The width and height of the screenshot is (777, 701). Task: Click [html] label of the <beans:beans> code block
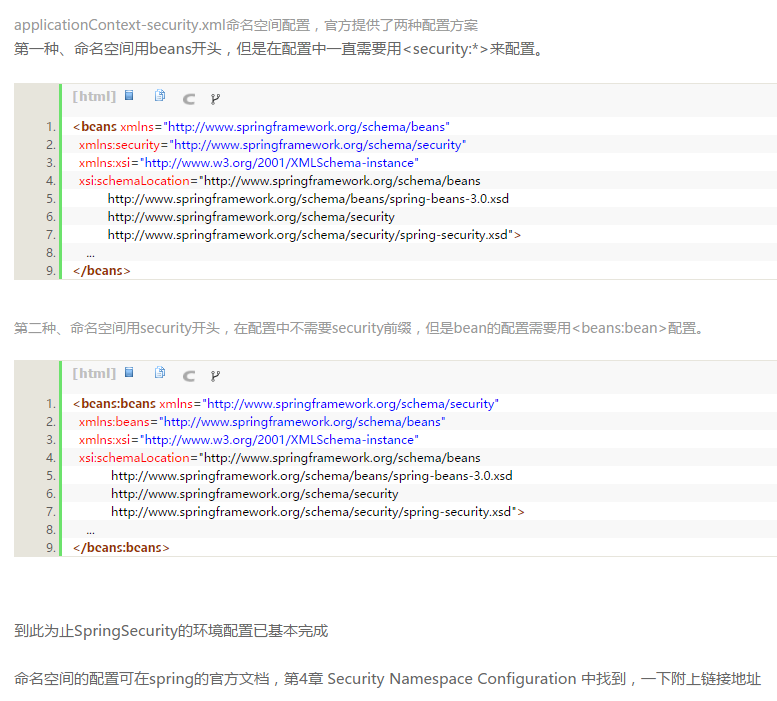(94, 373)
